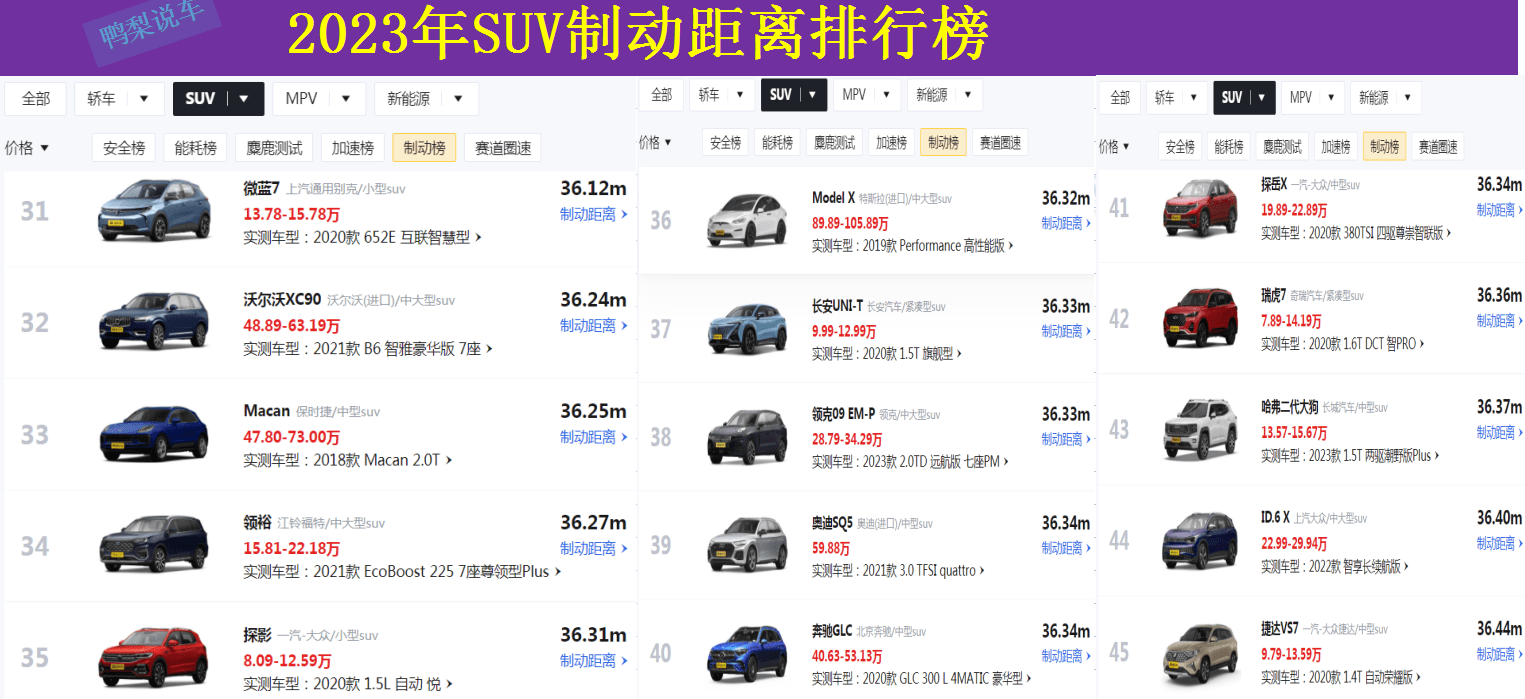The image size is (1525, 699).
Task: View the red 探影 car photo
Action: point(154,655)
